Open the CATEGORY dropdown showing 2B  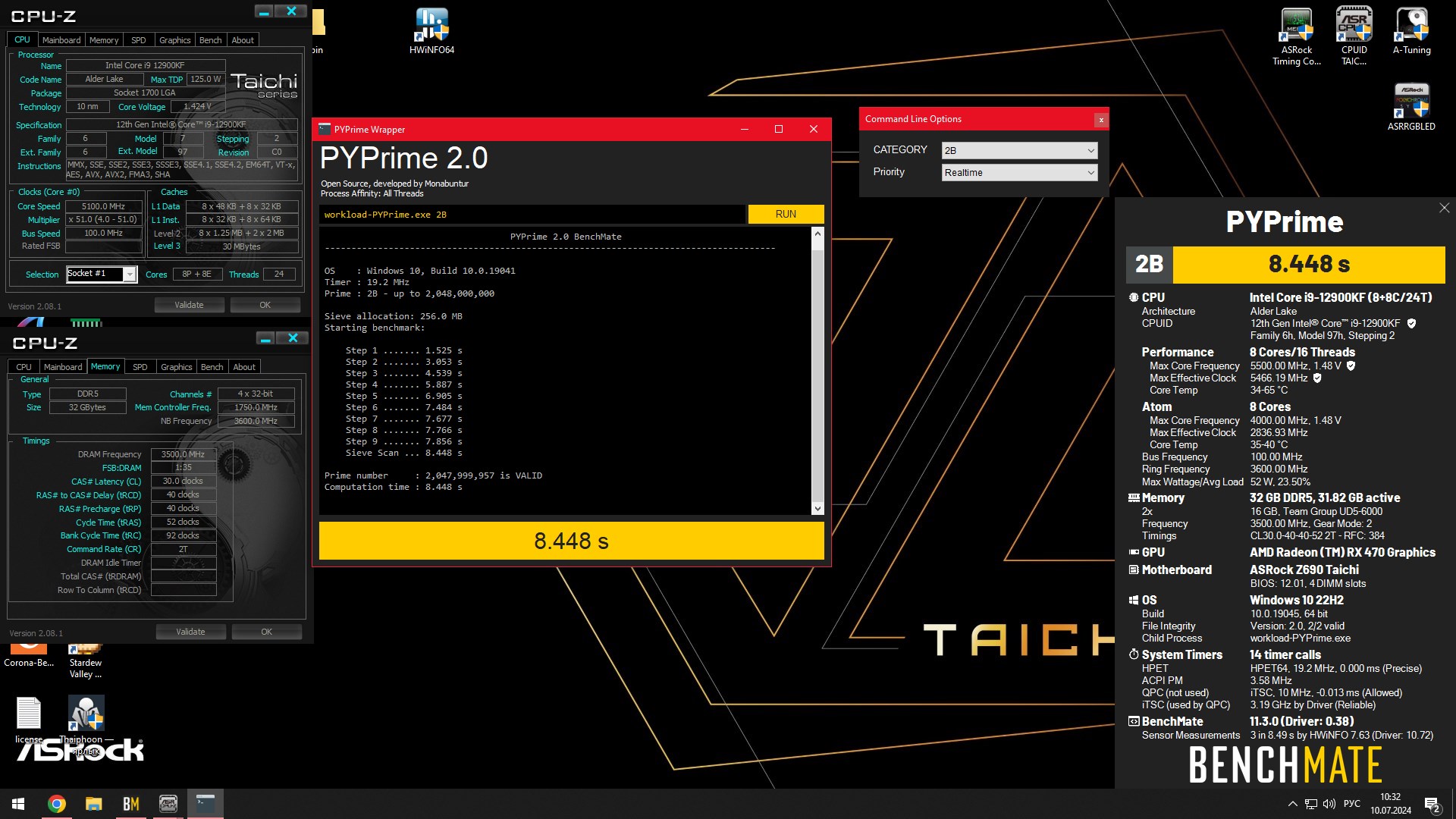(1019, 150)
